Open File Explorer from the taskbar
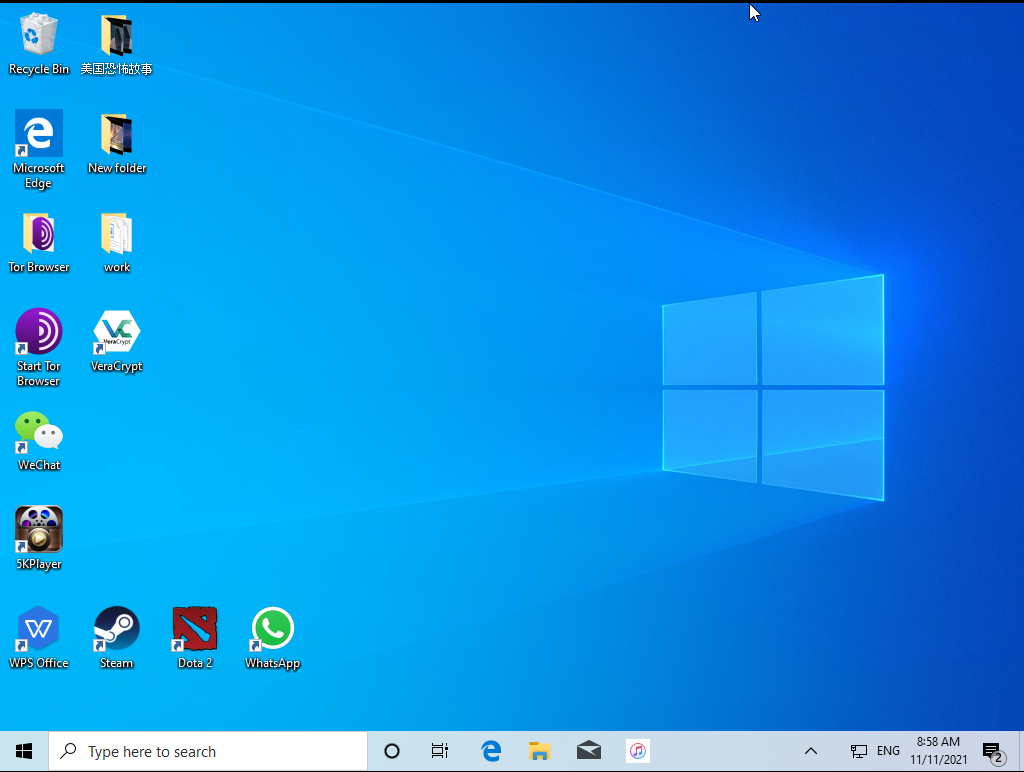 click(x=539, y=751)
